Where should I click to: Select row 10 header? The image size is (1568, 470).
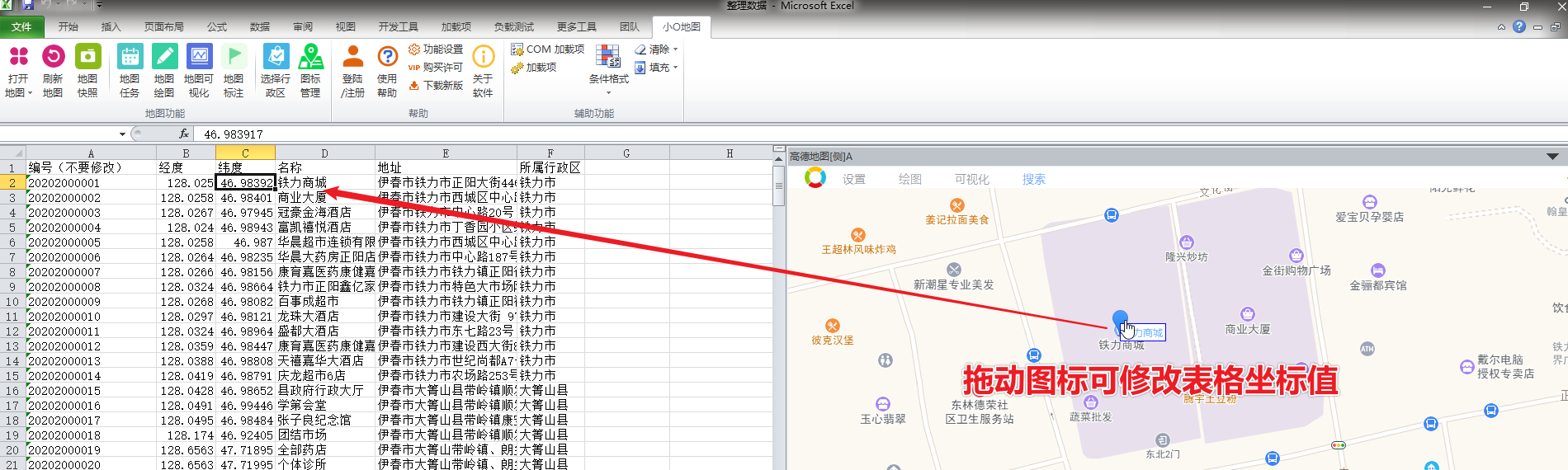(x=12, y=302)
